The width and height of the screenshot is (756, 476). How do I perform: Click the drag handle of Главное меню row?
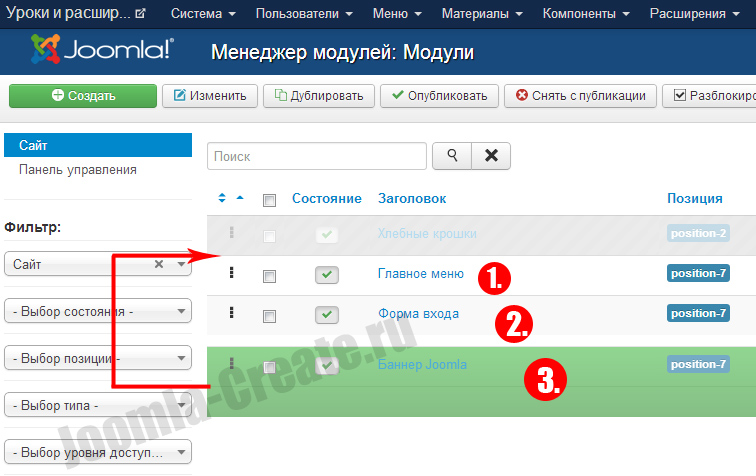click(231, 273)
